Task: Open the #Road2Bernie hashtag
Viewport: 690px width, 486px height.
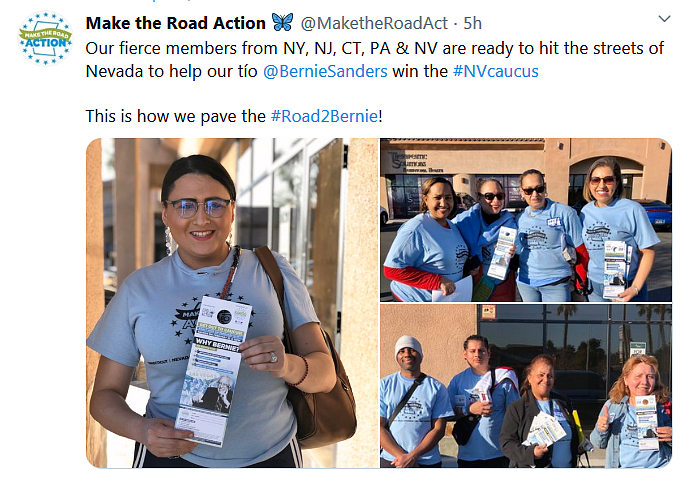Action: [324, 116]
